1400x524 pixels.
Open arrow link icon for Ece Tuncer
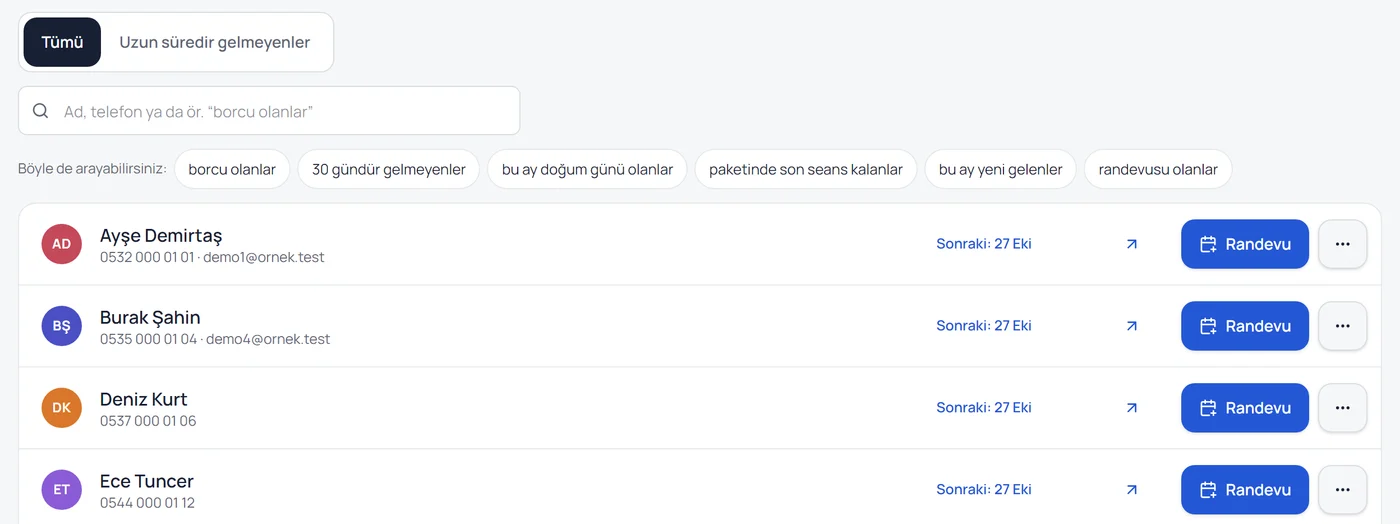(x=1132, y=490)
